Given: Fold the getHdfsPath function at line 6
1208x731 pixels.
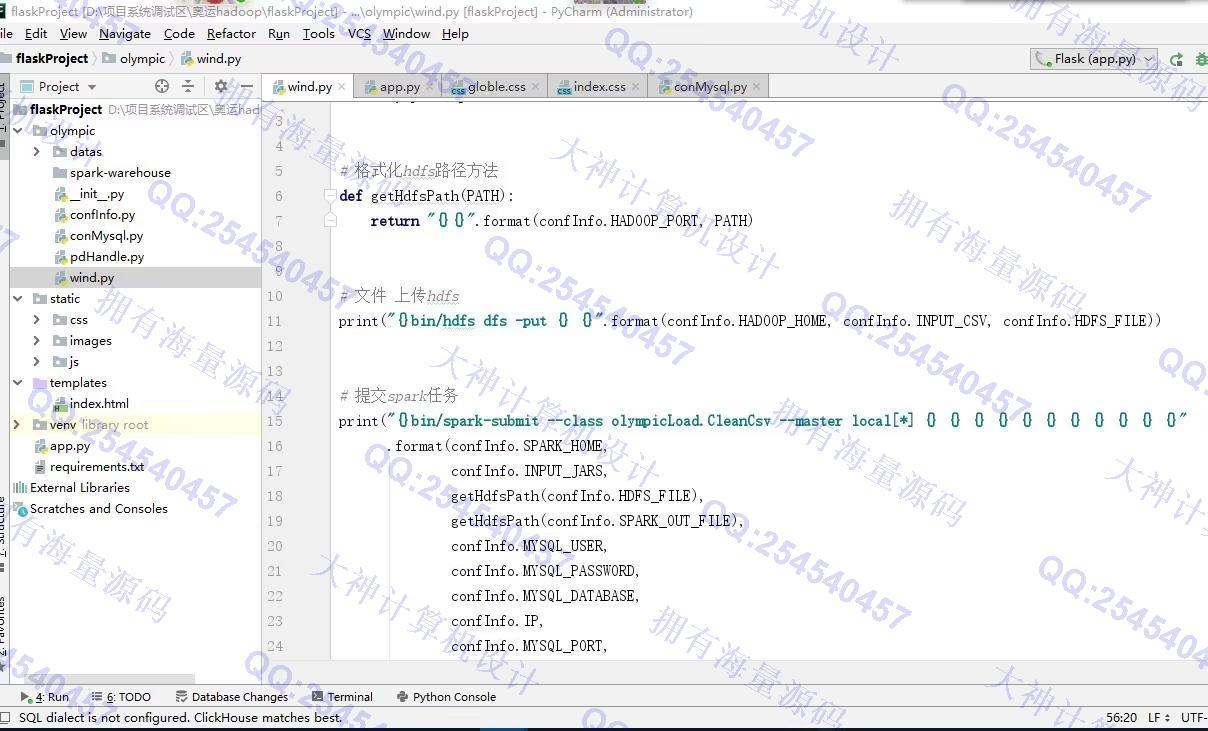Looking at the screenshot, I should (x=330, y=196).
